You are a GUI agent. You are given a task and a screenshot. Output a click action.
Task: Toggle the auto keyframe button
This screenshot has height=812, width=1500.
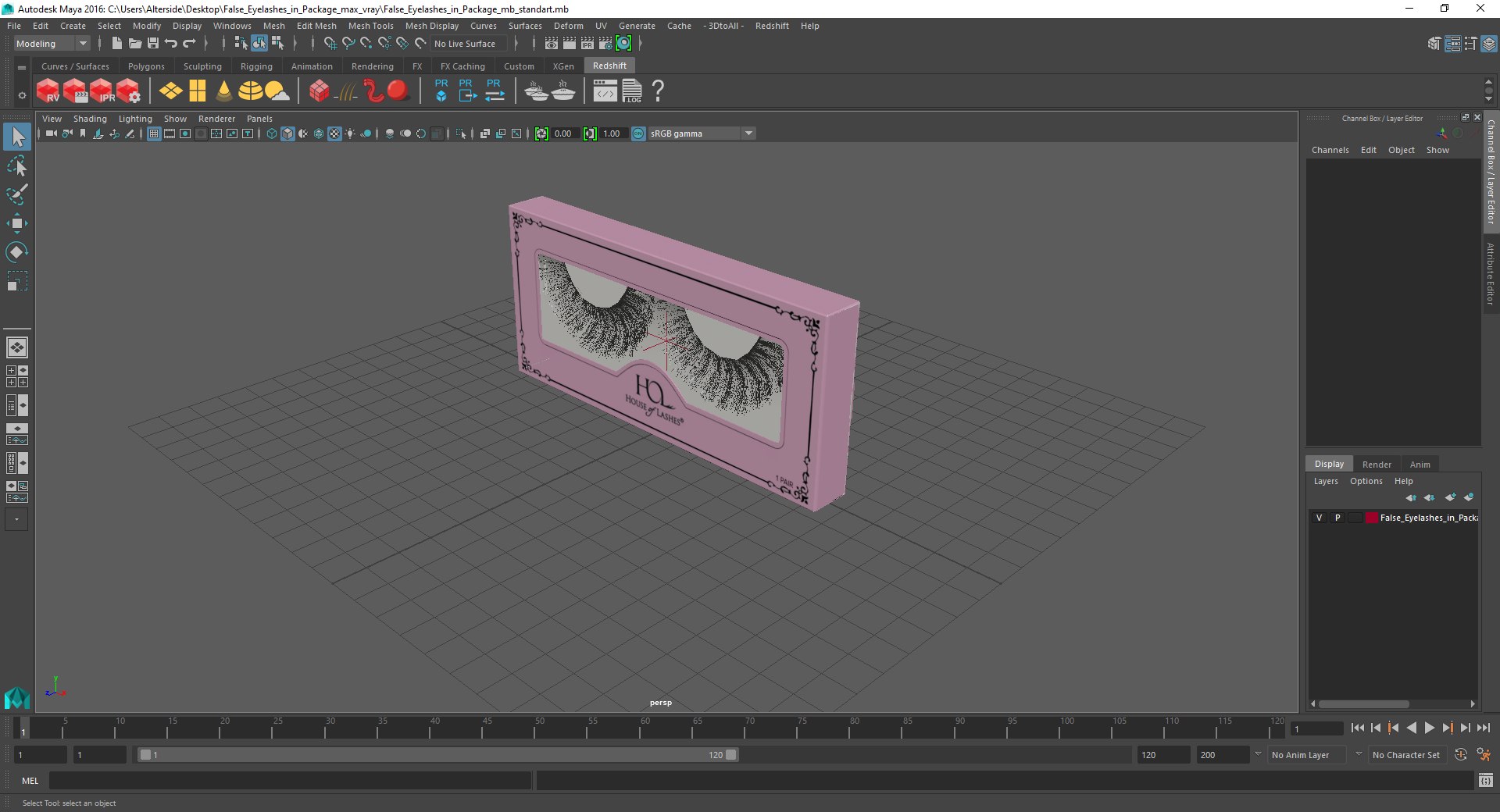point(1461,755)
